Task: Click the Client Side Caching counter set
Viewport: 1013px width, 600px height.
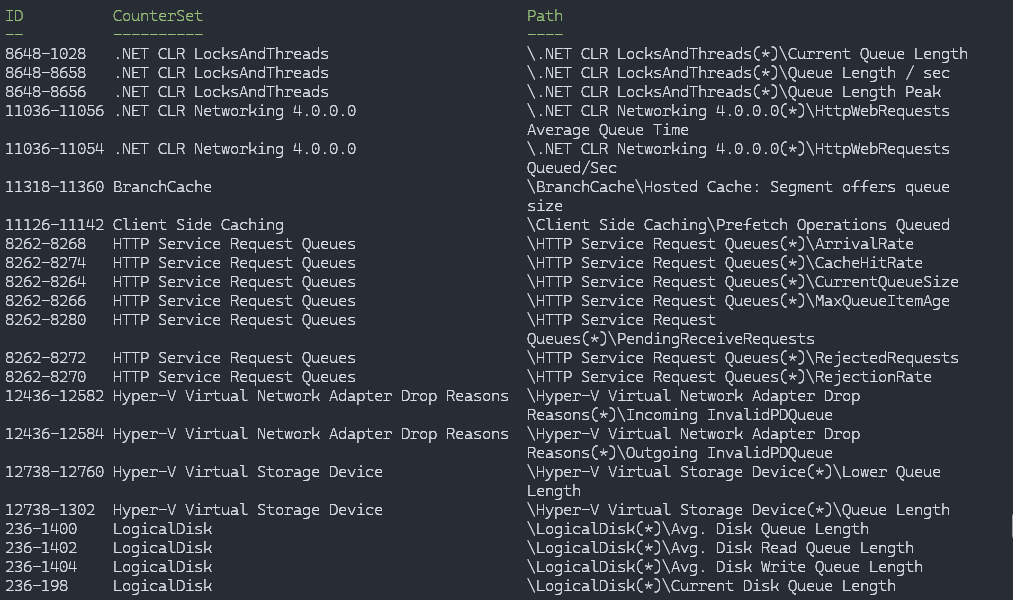Action: [198, 225]
